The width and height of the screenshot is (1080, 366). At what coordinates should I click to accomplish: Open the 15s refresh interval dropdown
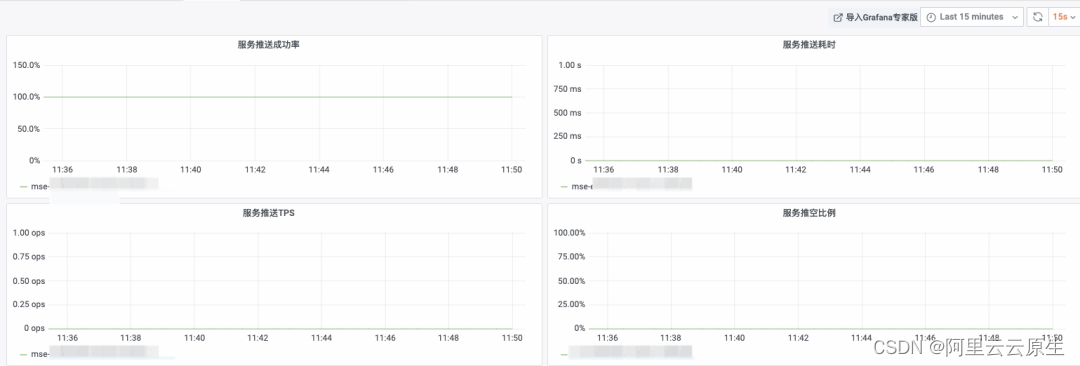coord(1063,17)
